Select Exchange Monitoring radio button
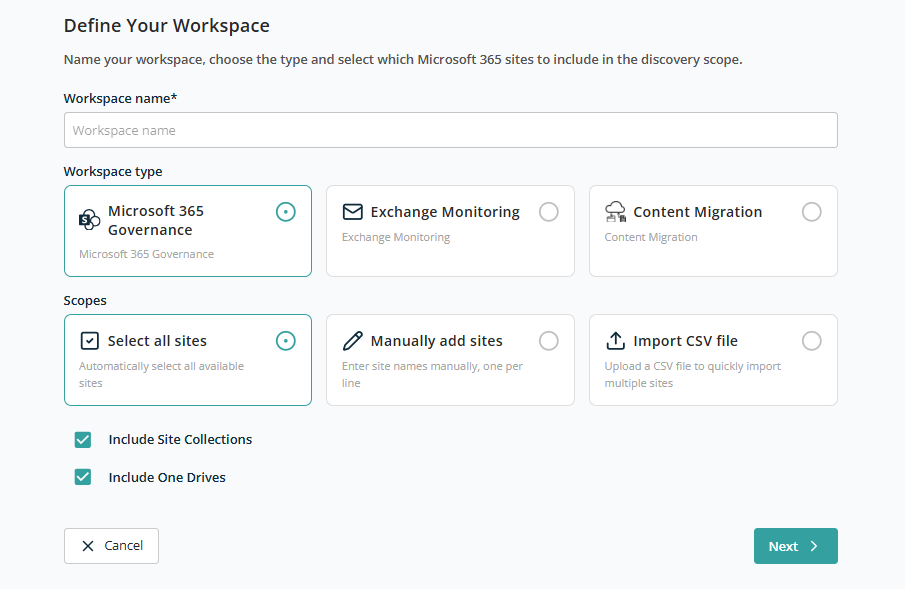The height and width of the screenshot is (589, 905). (x=549, y=212)
